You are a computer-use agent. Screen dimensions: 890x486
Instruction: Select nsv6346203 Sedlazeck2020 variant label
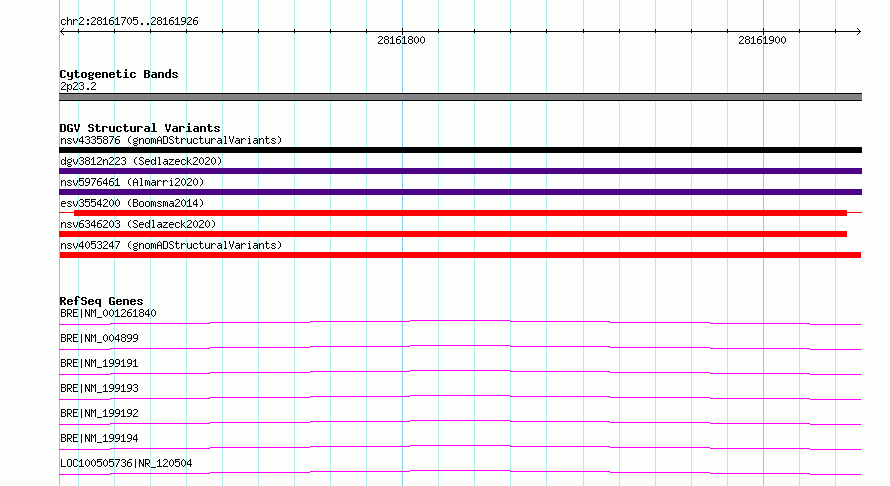[138, 224]
